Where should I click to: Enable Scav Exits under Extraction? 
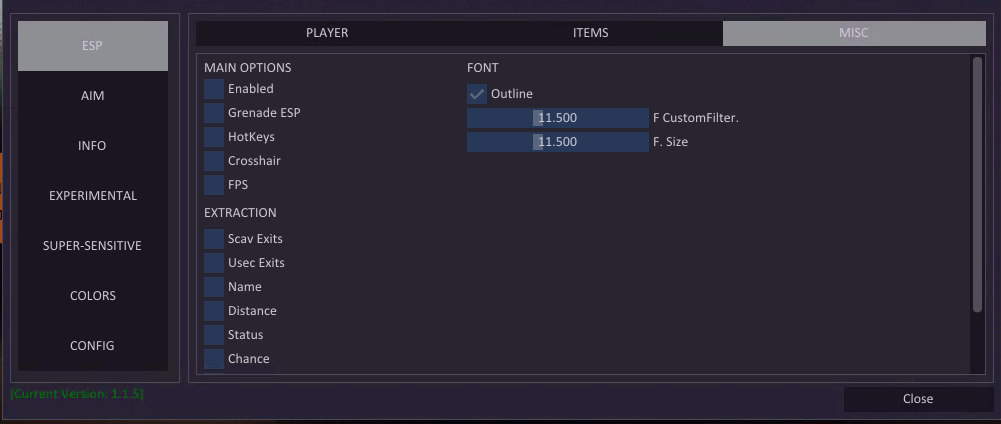click(x=214, y=239)
